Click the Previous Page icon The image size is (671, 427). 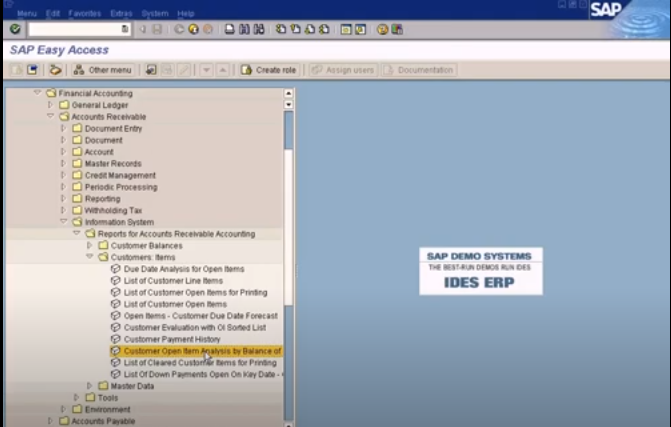tap(295, 29)
